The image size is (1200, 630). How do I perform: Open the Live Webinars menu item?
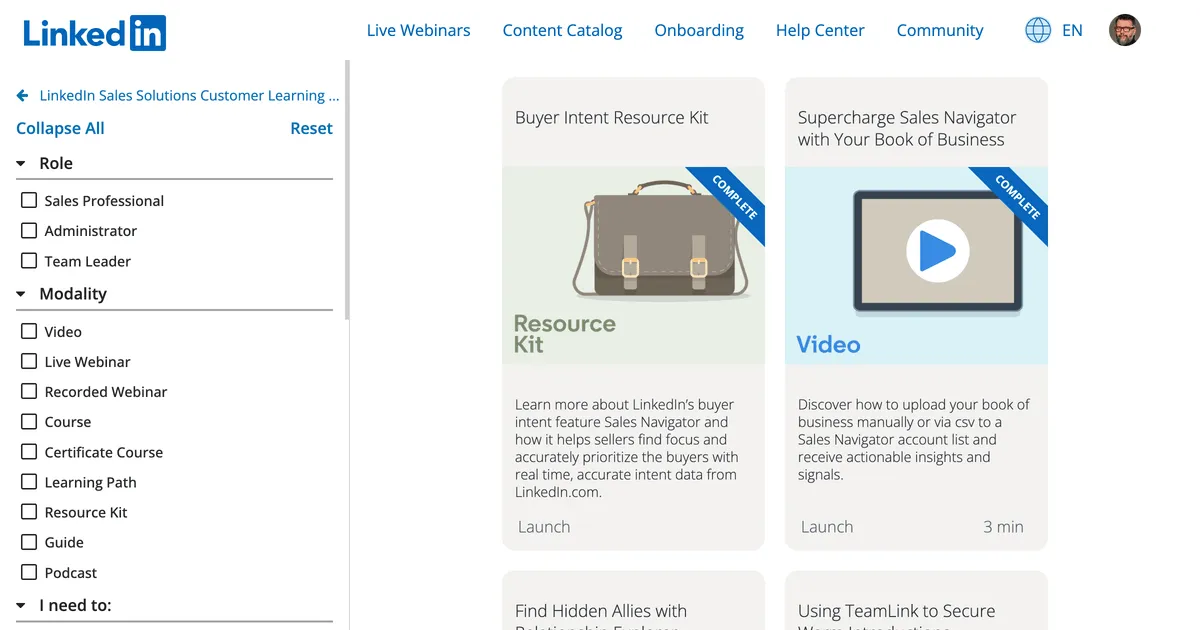tap(418, 30)
